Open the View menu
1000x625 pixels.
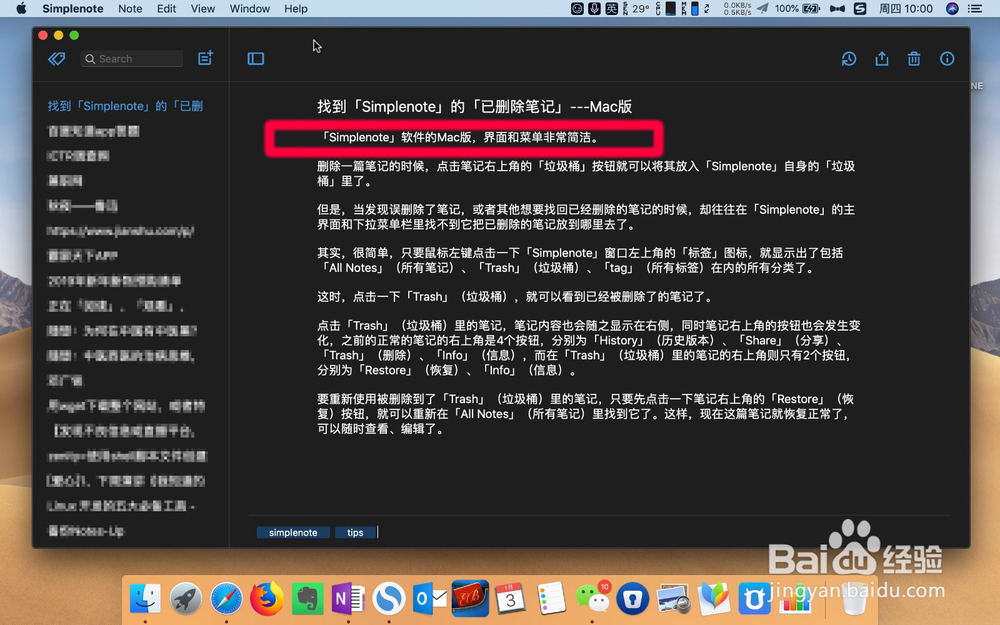click(x=203, y=8)
